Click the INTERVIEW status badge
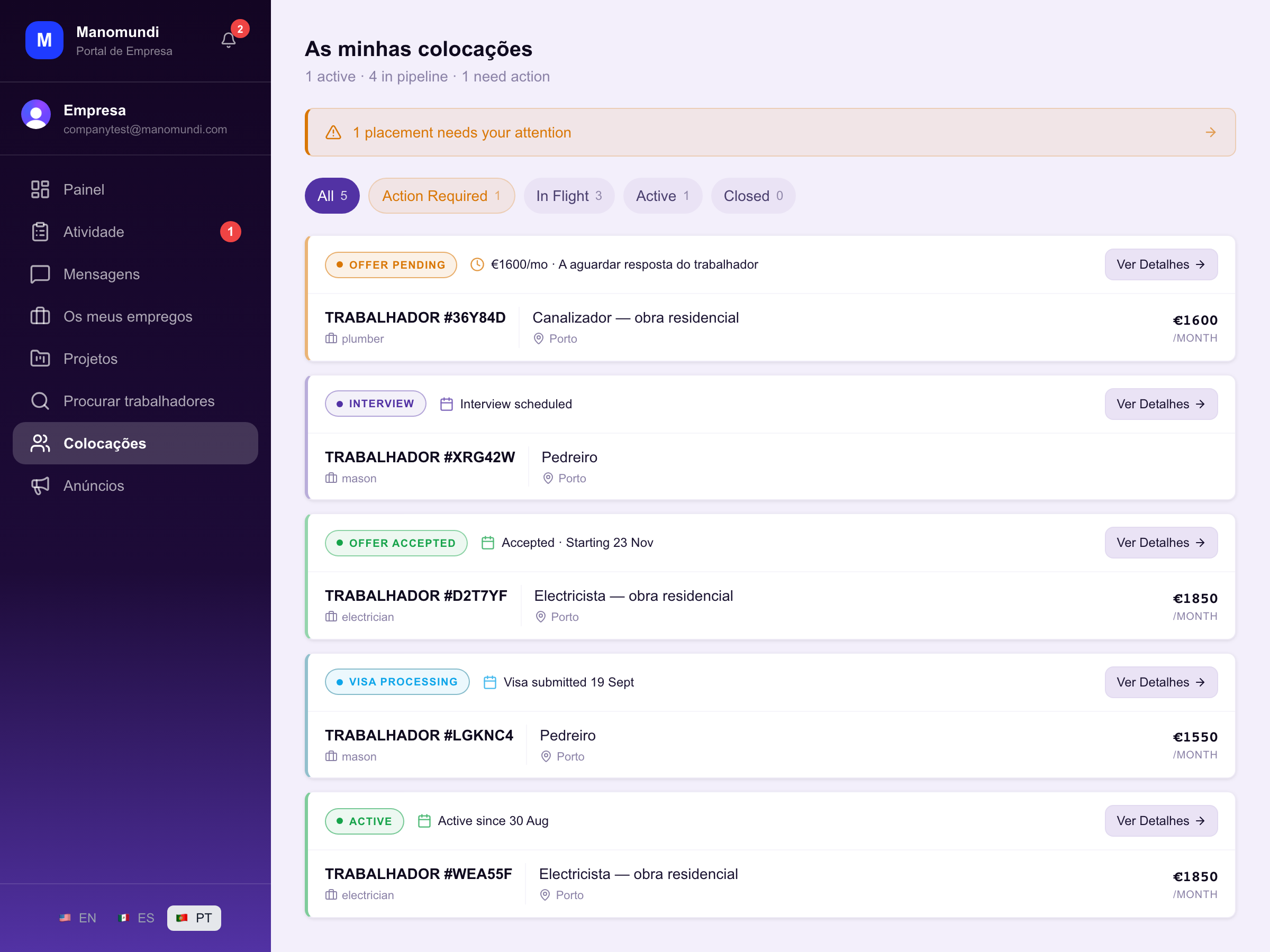1270x952 pixels. (x=376, y=404)
